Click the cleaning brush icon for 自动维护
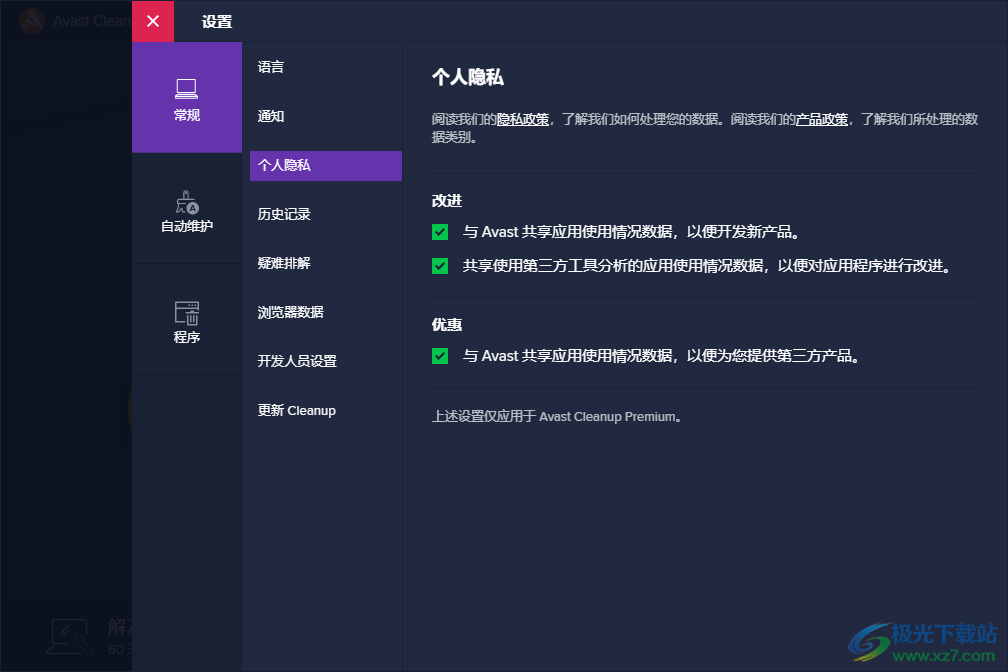The image size is (1008, 672). [186, 202]
